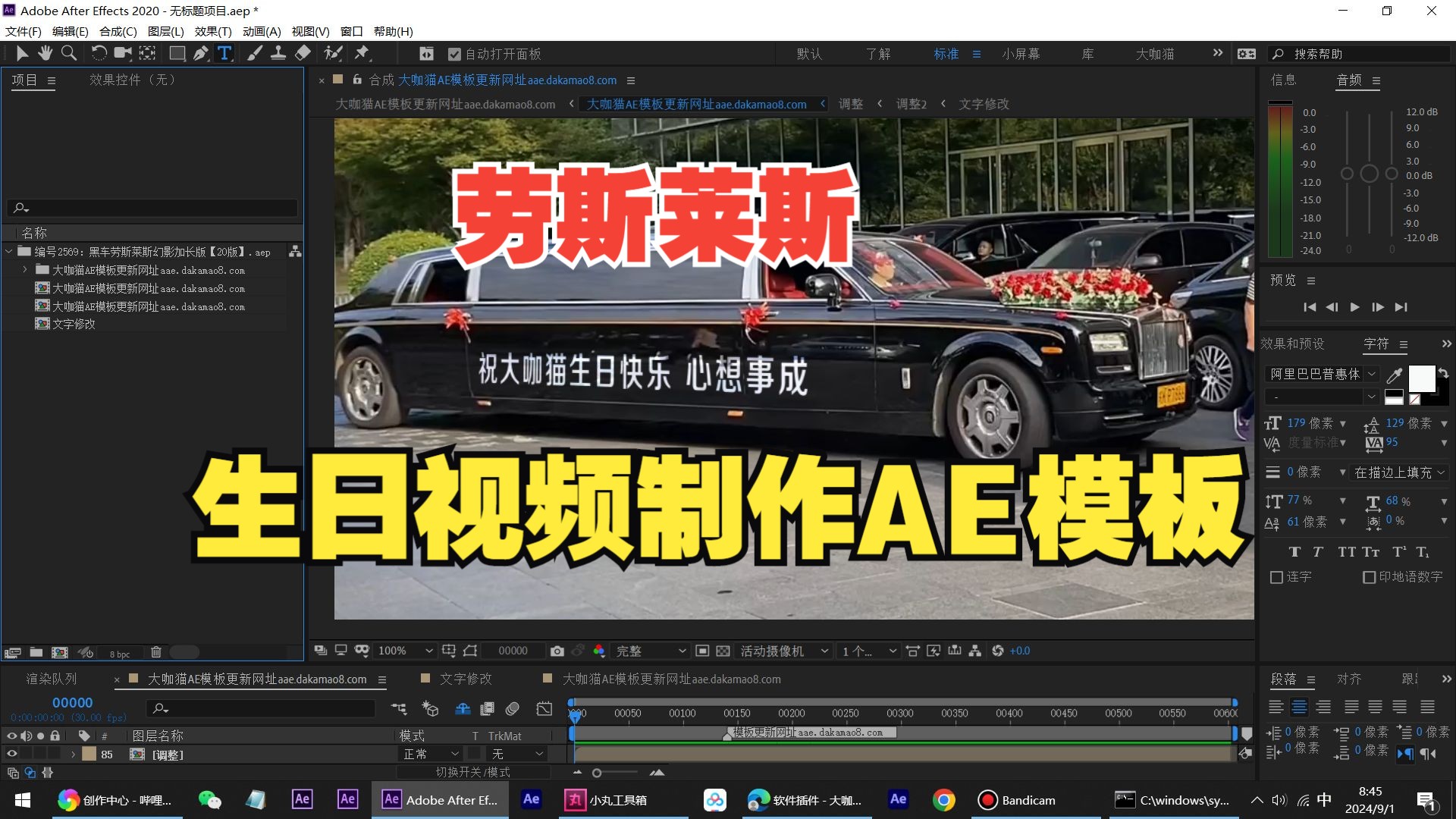This screenshot has height=819, width=1456.
Task: Open the active camera dropdown 活动摄像机
Action: [x=784, y=651]
